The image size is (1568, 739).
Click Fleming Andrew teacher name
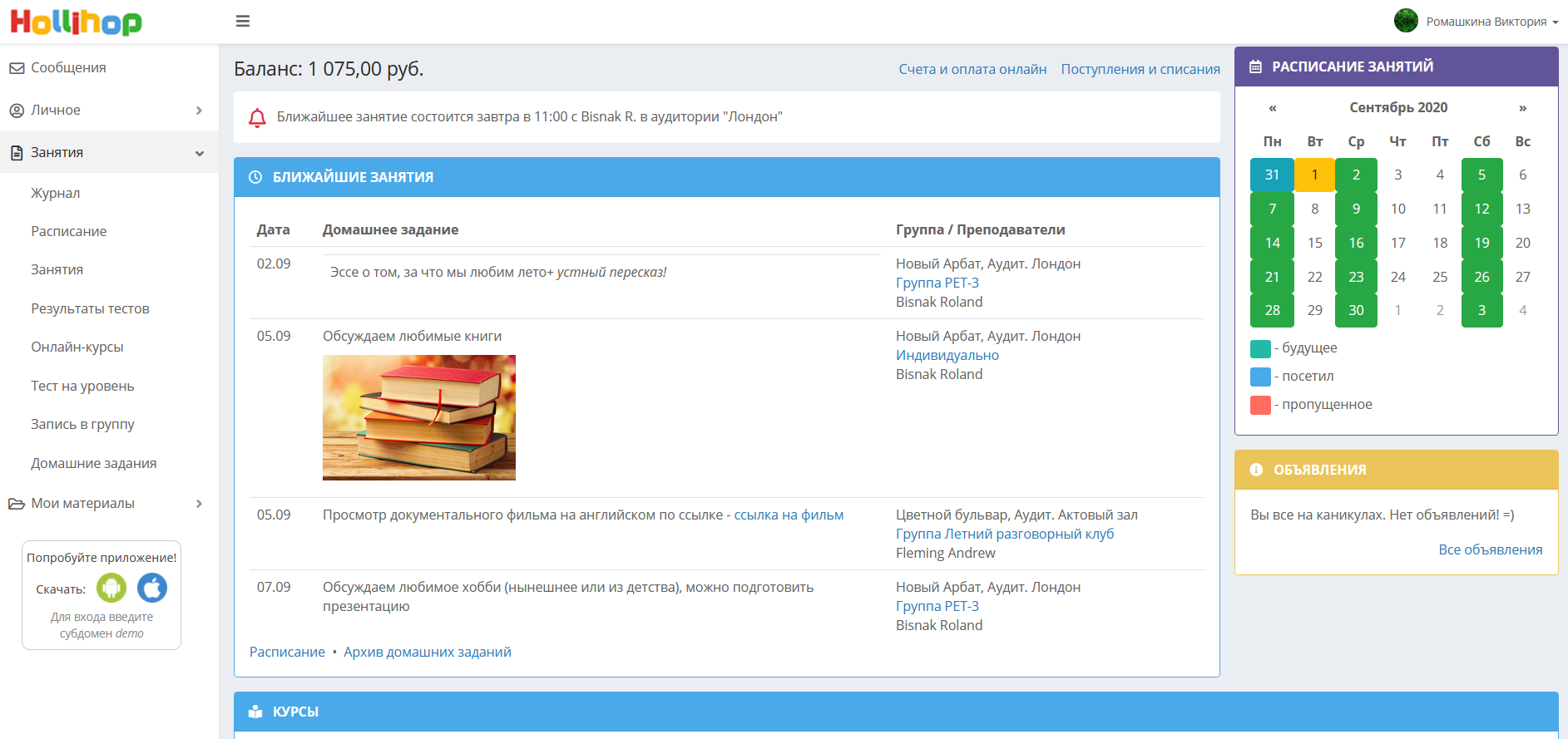(945, 553)
